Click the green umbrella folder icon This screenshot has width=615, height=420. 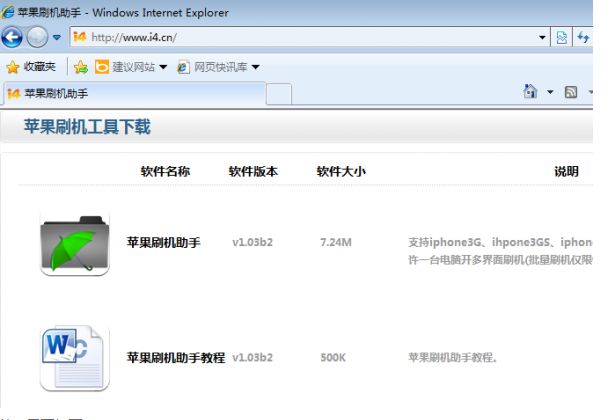coord(75,243)
